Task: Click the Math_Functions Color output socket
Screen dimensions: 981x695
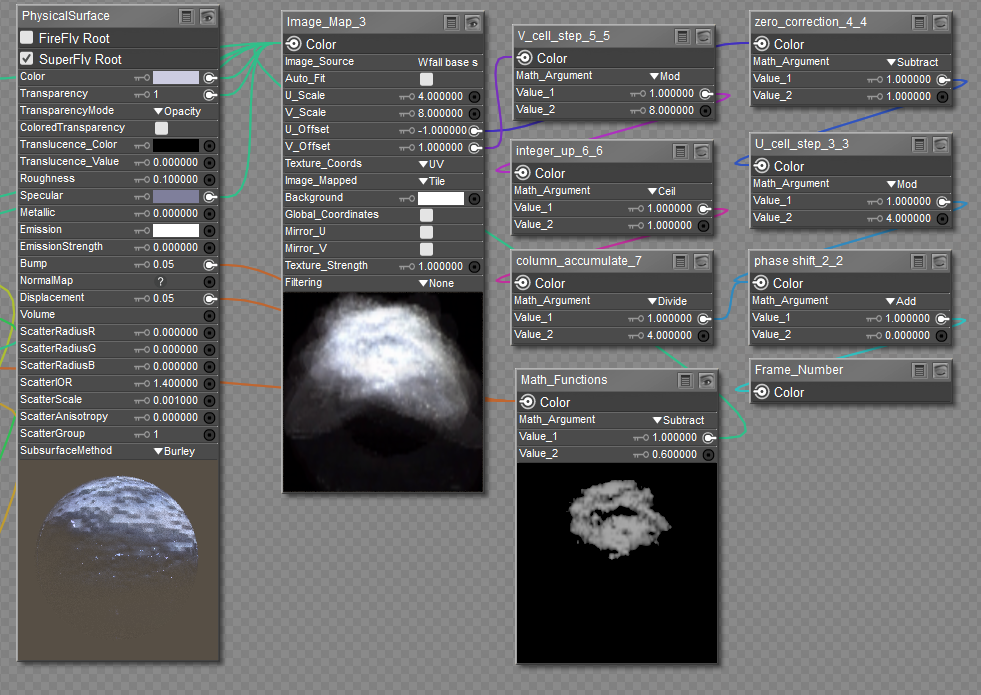Action: (x=527, y=402)
